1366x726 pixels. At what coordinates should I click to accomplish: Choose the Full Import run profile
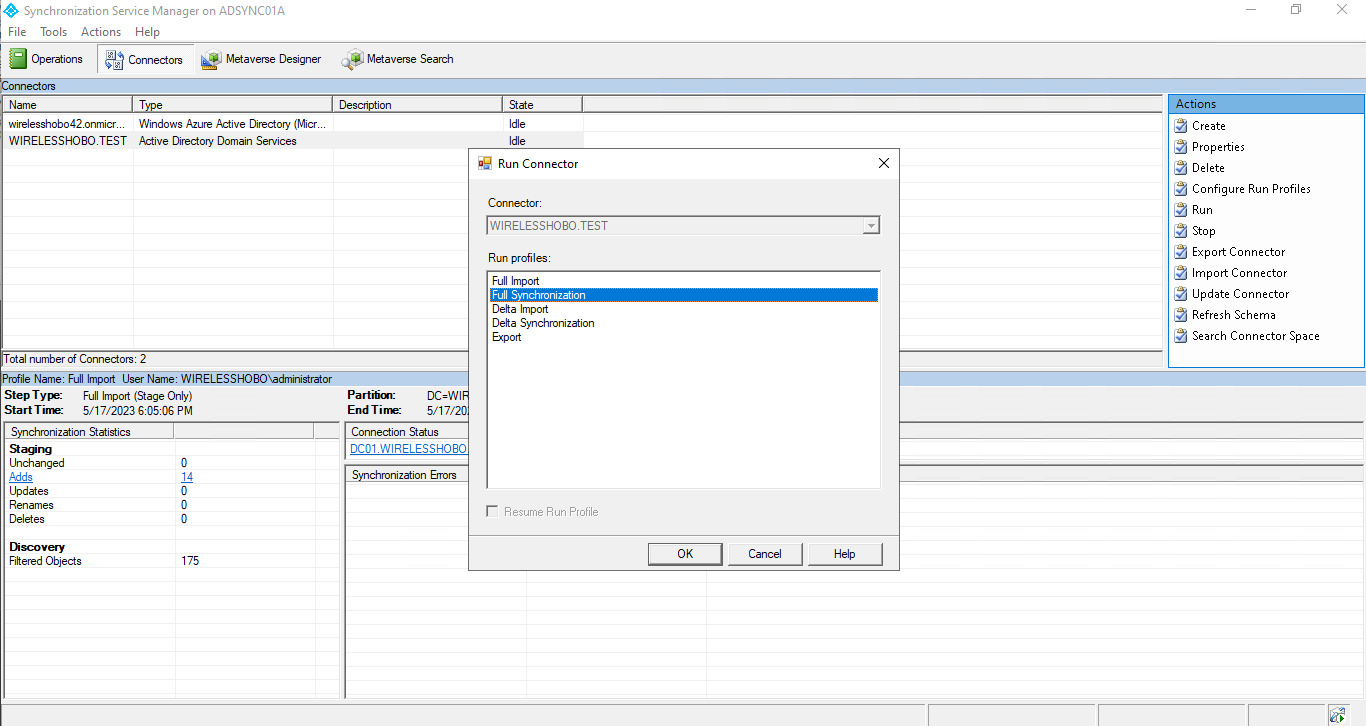[x=516, y=281]
